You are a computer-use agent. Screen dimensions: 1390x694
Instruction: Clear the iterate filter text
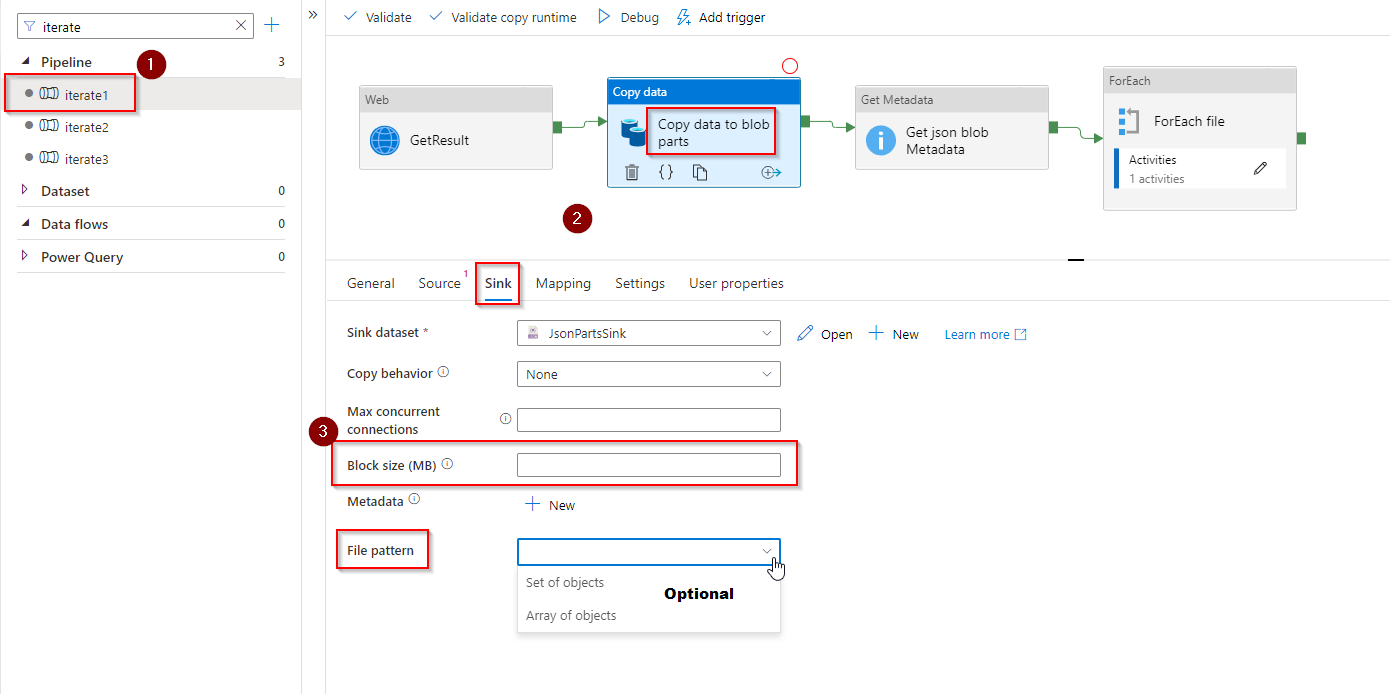(x=241, y=26)
